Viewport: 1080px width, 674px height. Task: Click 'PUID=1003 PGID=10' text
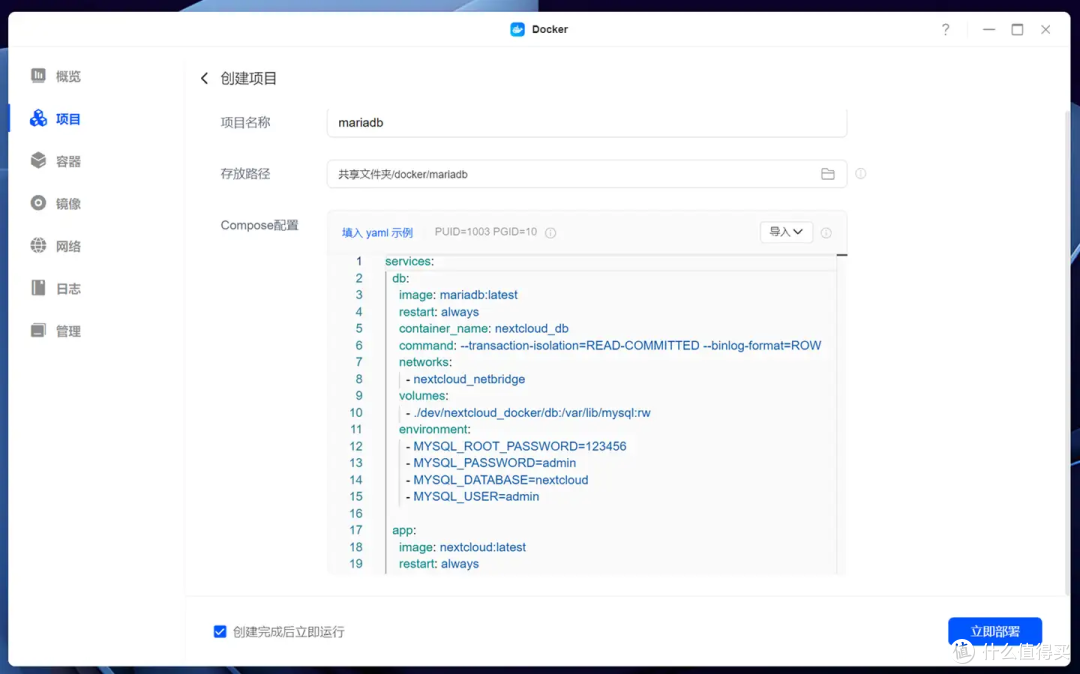(486, 232)
